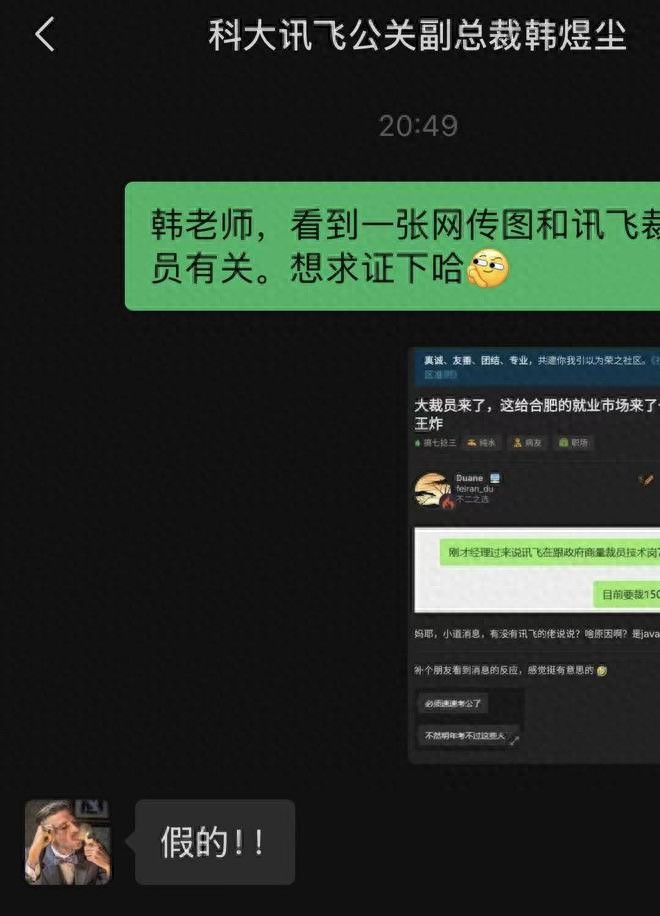Select the 职场 tag under the post title
The height and width of the screenshot is (916, 660).
[573, 443]
